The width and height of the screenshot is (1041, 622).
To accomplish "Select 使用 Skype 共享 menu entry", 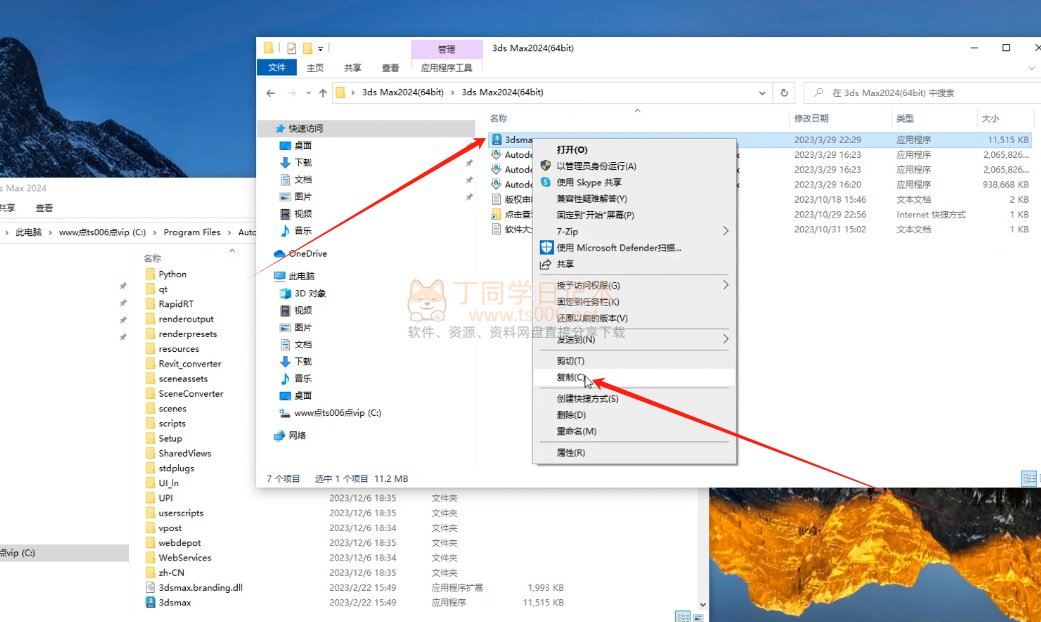I will click(635, 183).
